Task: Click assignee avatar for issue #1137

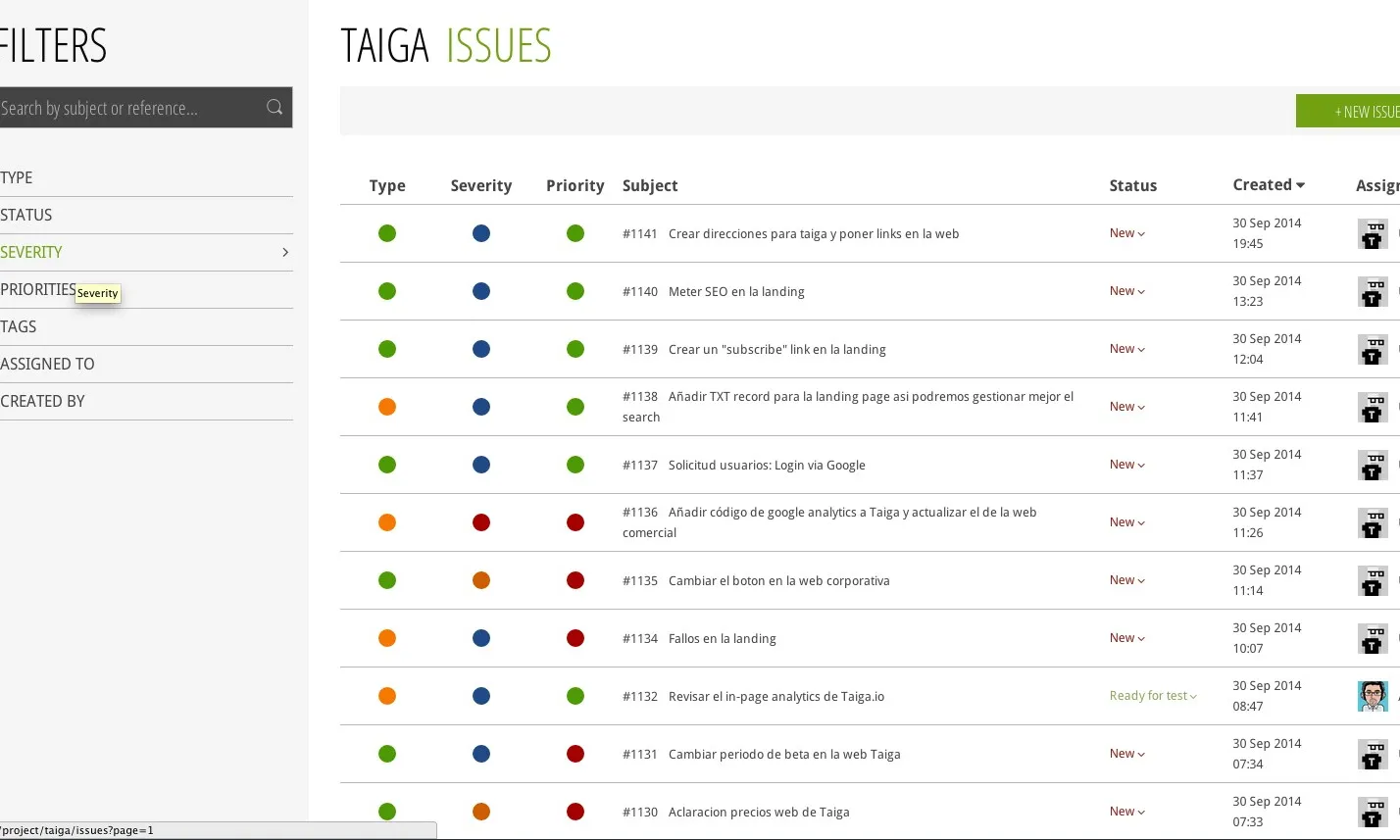Action: pos(1373,465)
